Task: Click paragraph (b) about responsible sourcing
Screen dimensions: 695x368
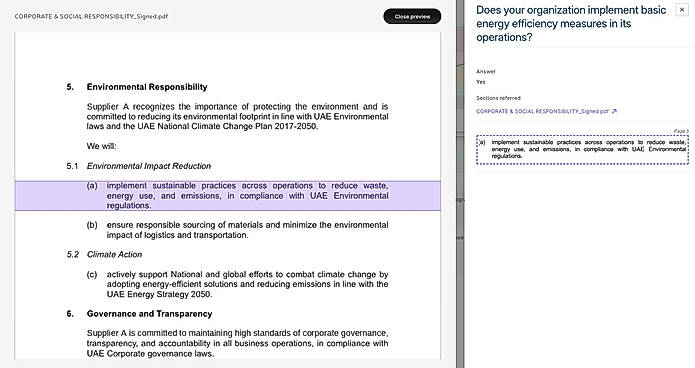Action: point(238,230)
